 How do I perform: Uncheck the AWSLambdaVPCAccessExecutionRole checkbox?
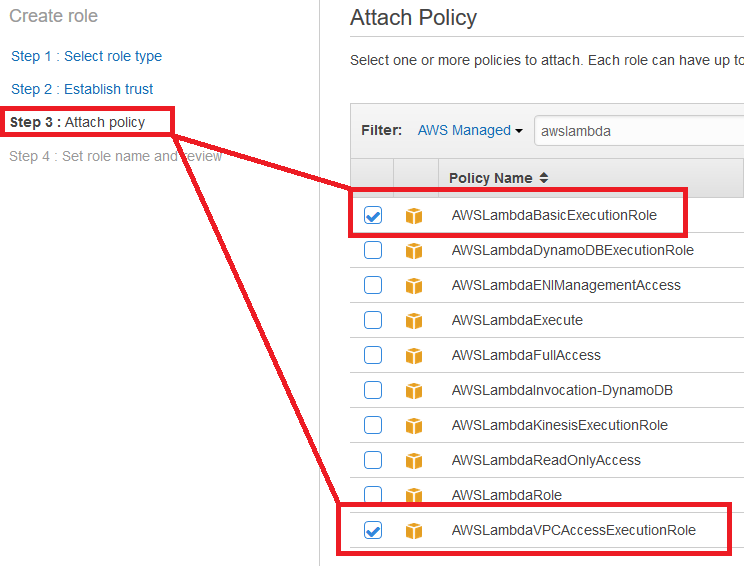click(373, 530)
